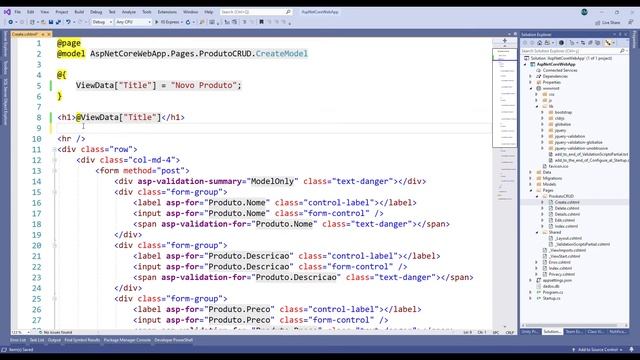Click Add to Source Control

(x=598, y=349)
